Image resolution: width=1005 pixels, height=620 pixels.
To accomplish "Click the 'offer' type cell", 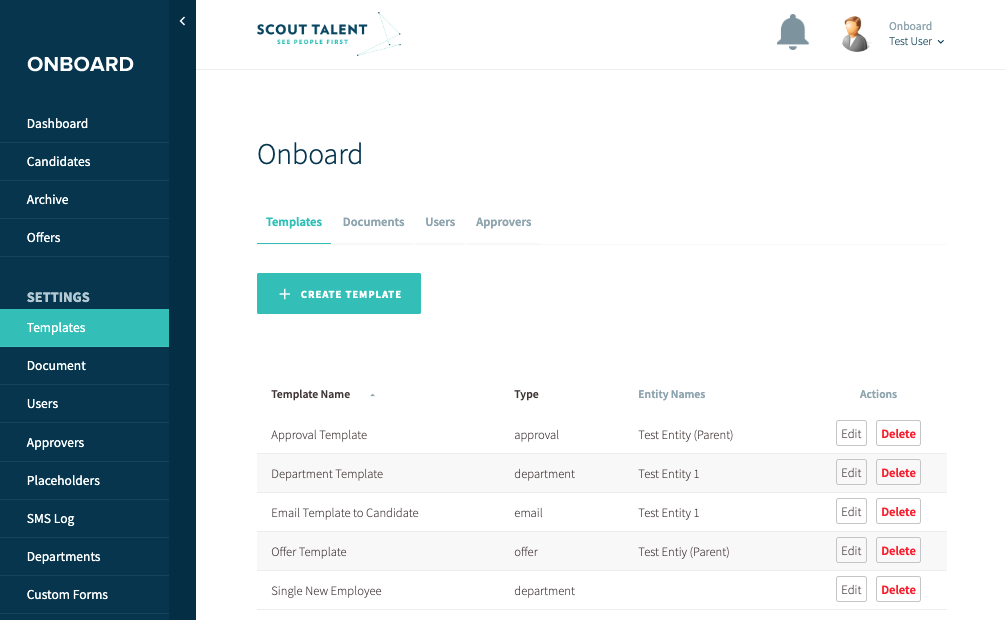I will click(x=526, y=552).
